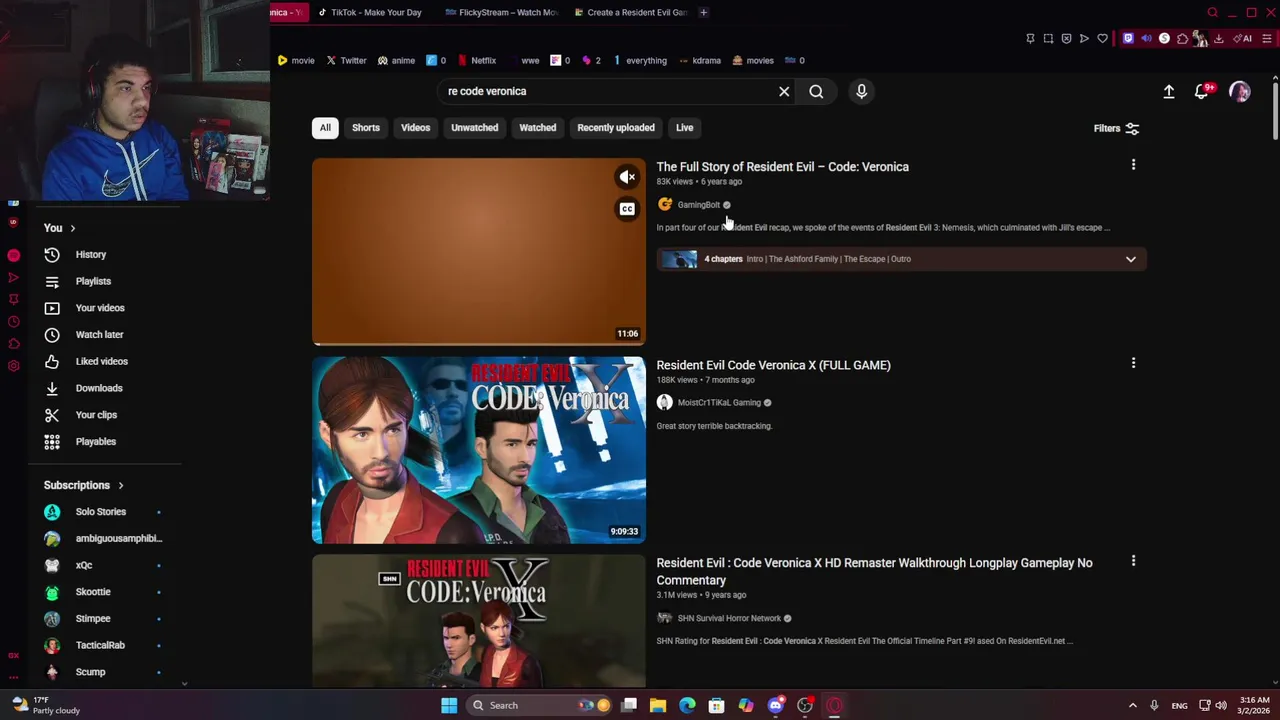
Task: Switch to the Create a Resident Evil tab
Action: click(630, 12)
